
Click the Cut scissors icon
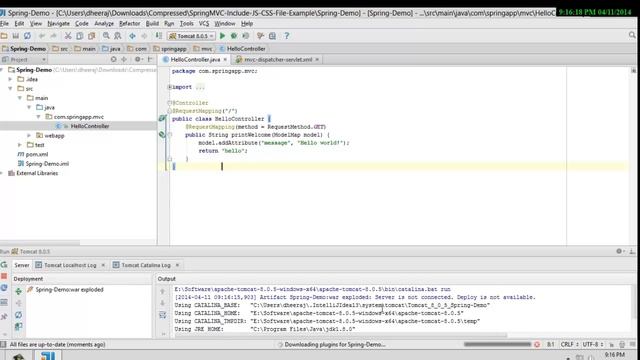[x=68, y=36]
